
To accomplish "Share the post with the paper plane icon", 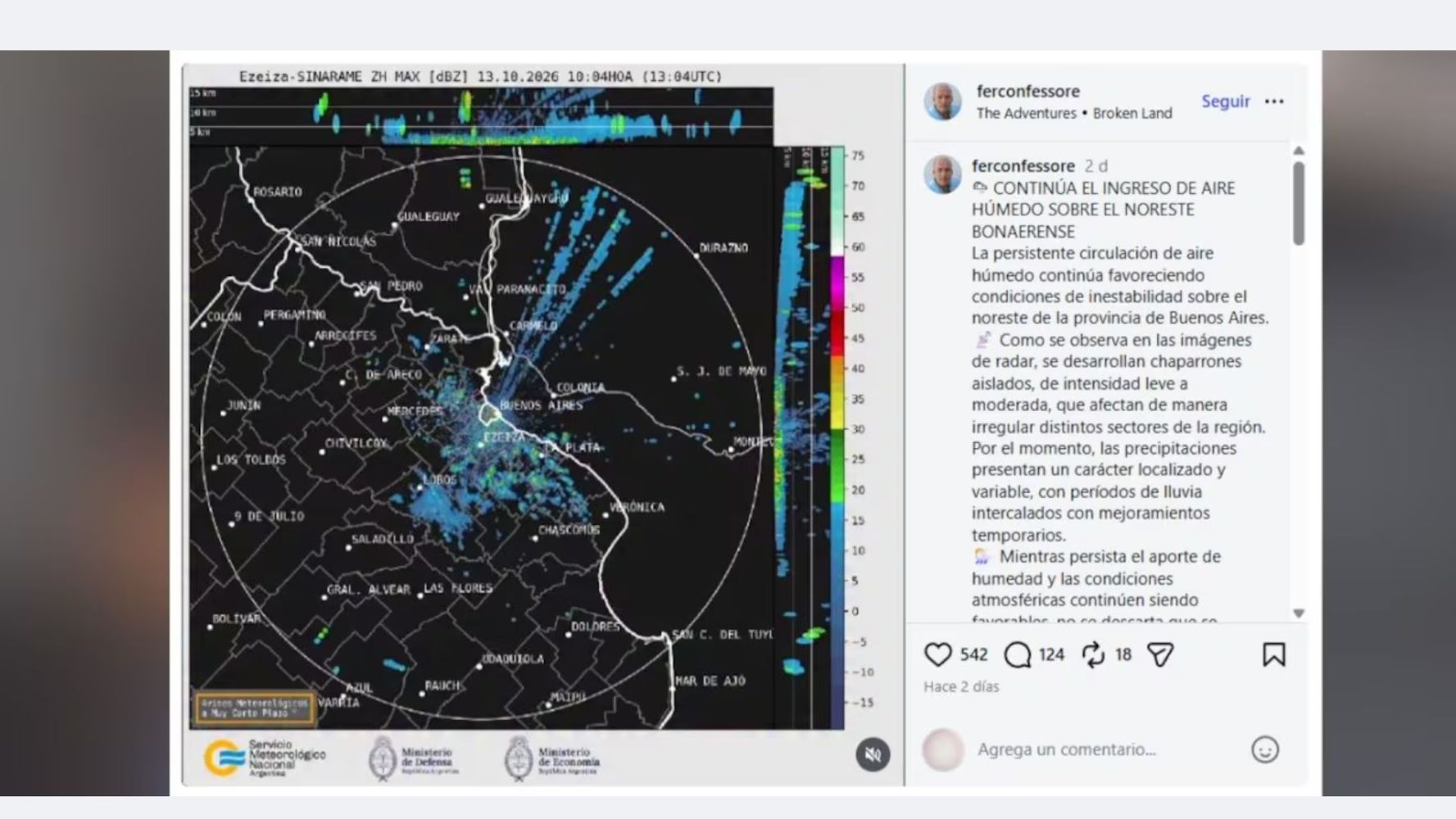I will click(1160, 654).
